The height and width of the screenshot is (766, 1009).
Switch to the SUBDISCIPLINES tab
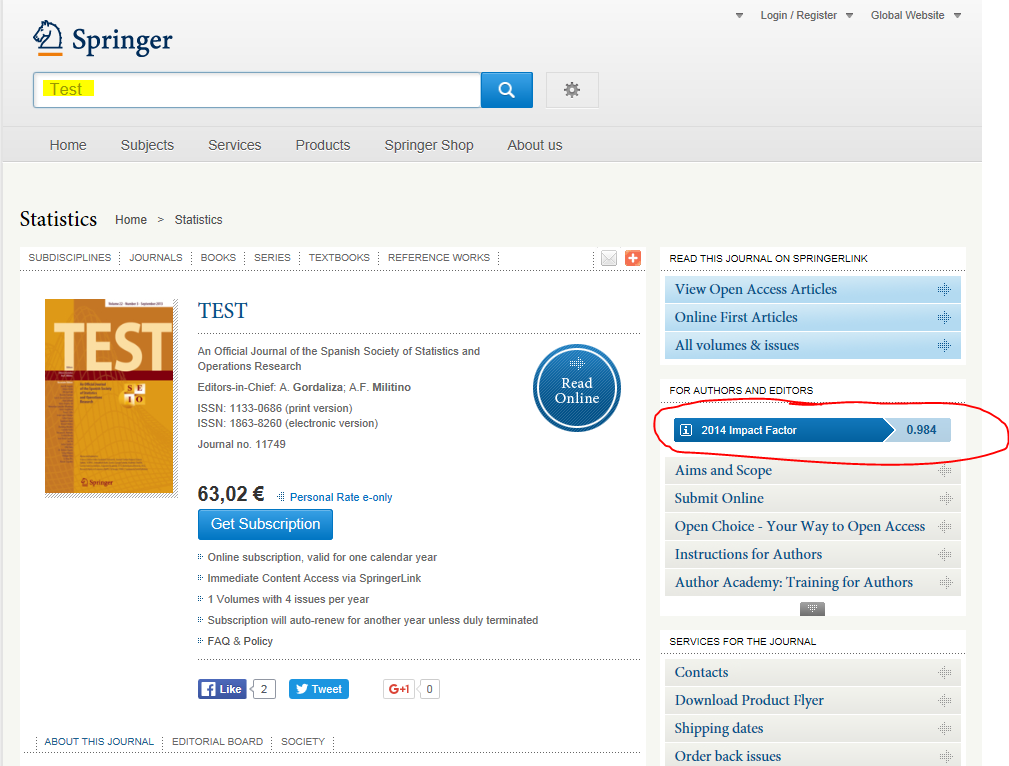(69, 257)
